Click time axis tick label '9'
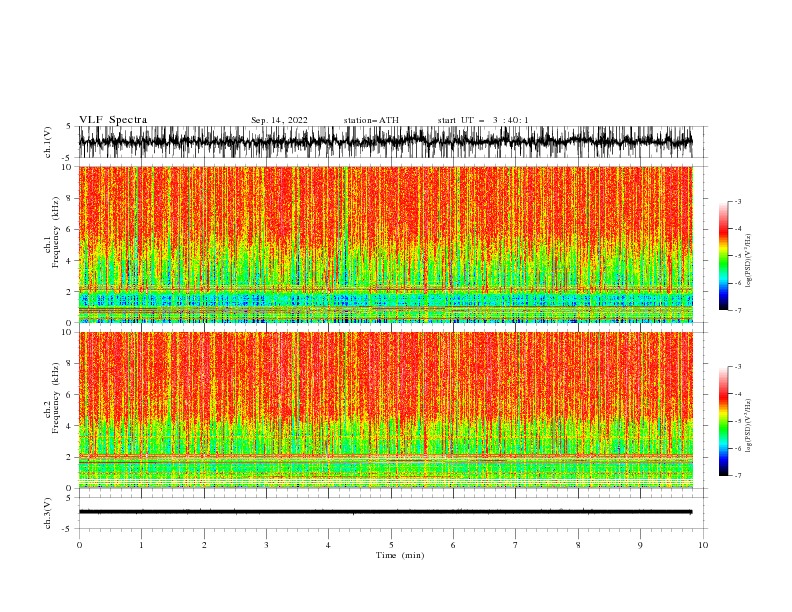Screen dimensions: 792x612 (x=640, y=545)
